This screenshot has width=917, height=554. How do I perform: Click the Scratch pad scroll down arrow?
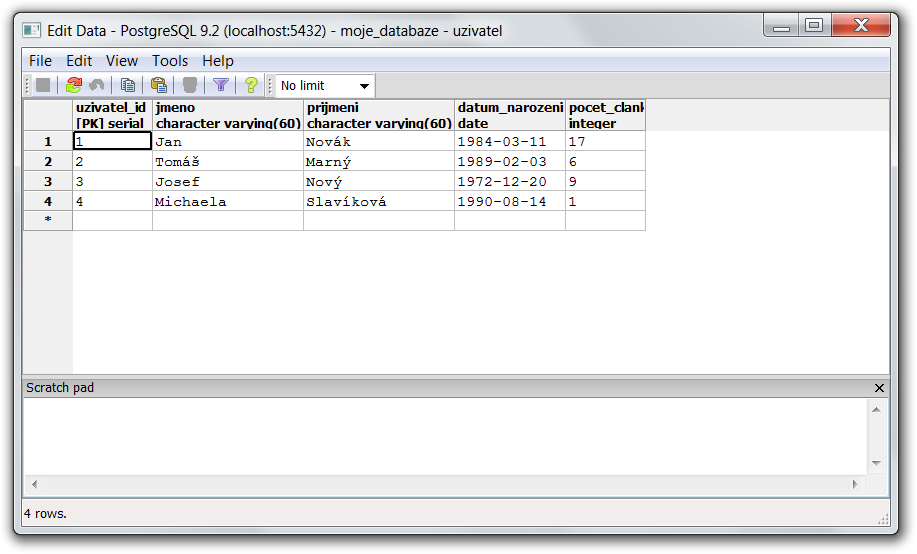(876, 463)
